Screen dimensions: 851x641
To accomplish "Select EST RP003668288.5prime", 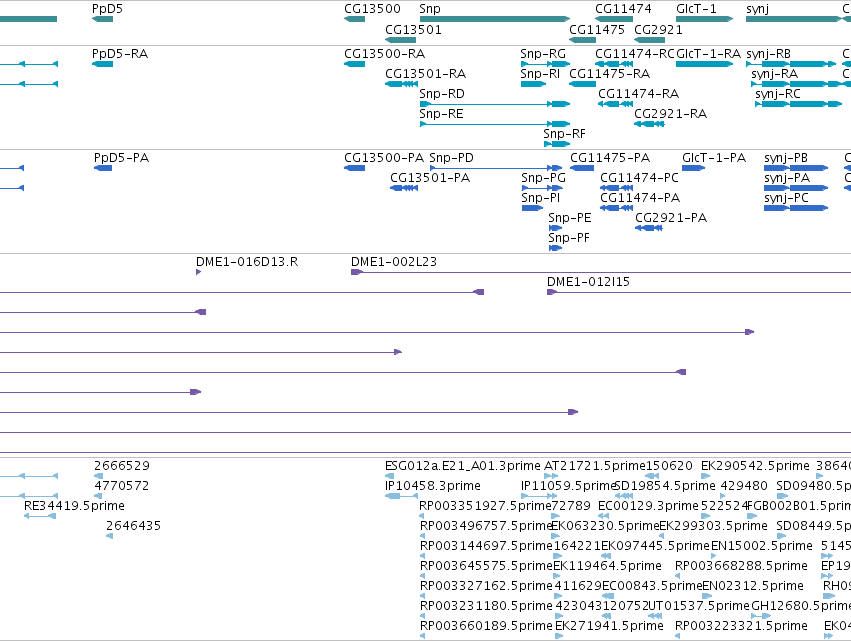I will tap(678, 576).
